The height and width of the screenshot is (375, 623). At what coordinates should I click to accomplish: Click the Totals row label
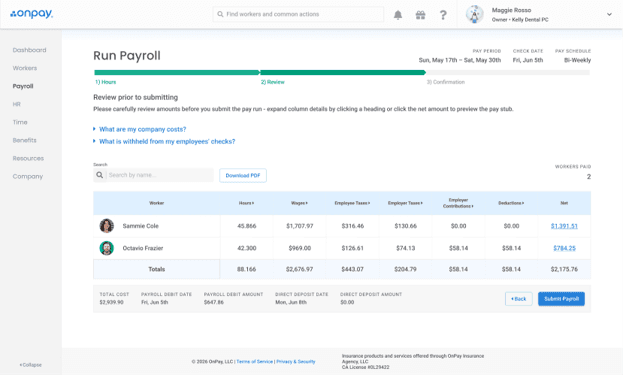(157, 269)
